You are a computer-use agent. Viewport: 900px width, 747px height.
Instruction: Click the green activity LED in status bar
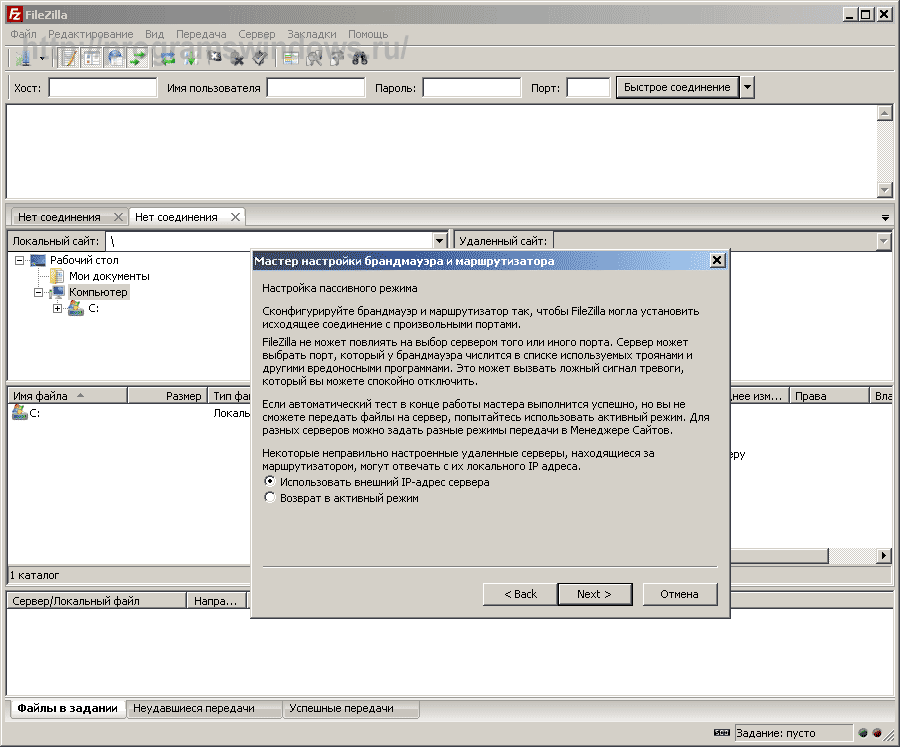click(x=863, y=733)
